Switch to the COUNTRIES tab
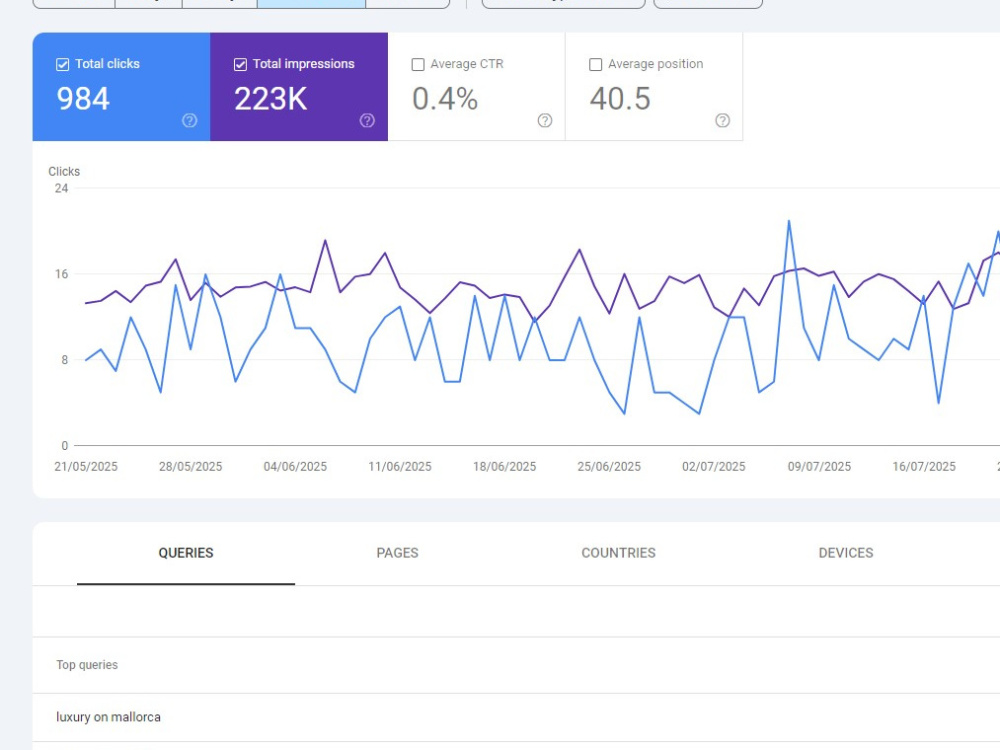Image resolution: width=1000 pixels, height=750 pixels. click(619, 553)
